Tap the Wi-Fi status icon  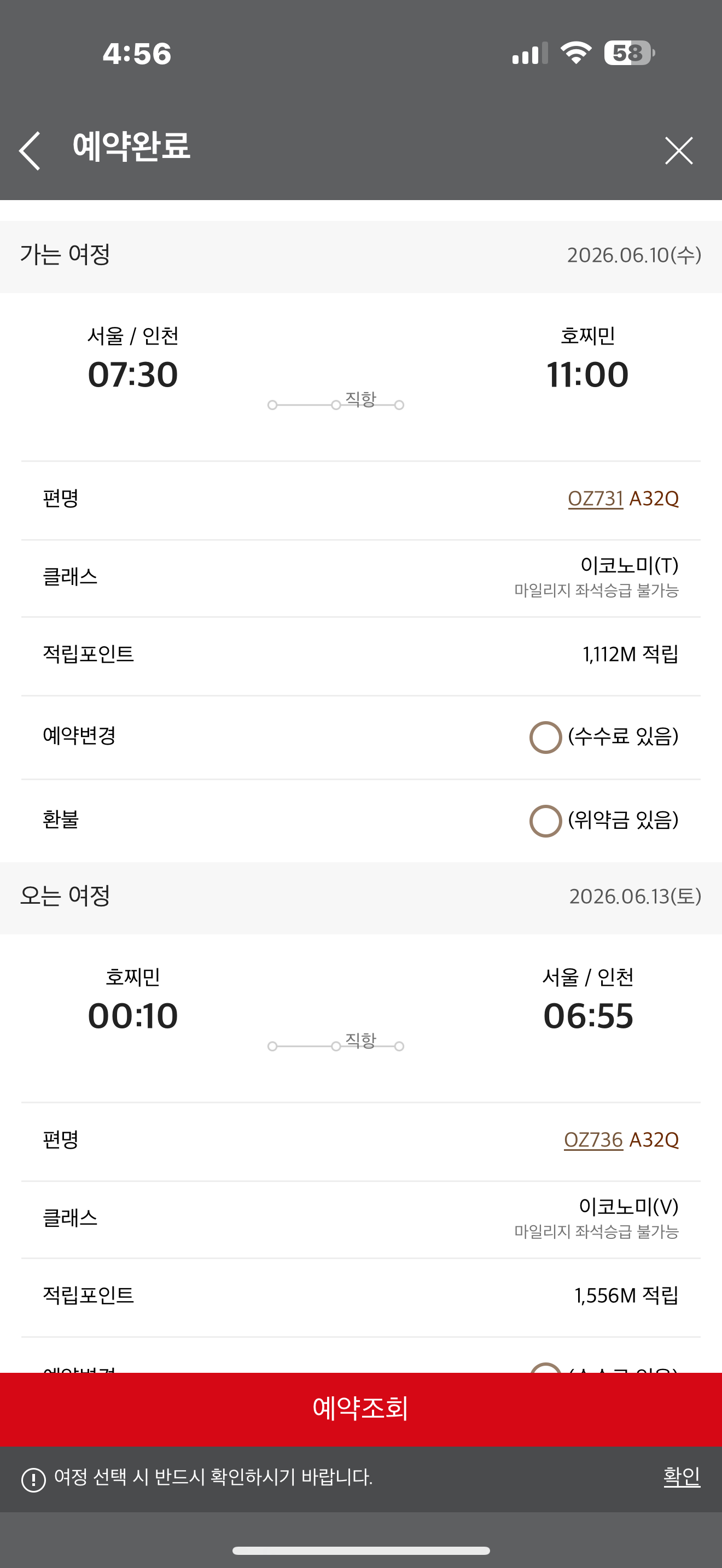coord(575,53)
